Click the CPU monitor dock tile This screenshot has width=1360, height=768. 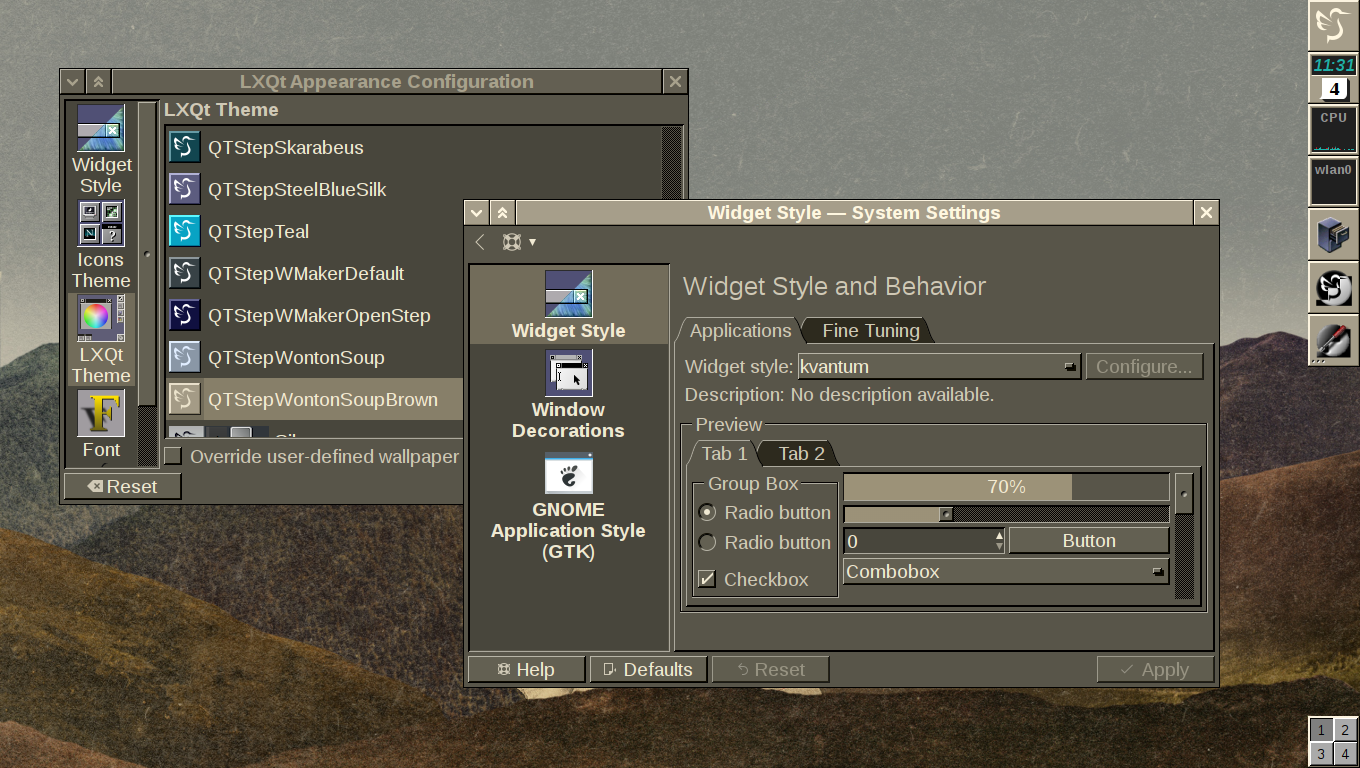click(1333, 130)
